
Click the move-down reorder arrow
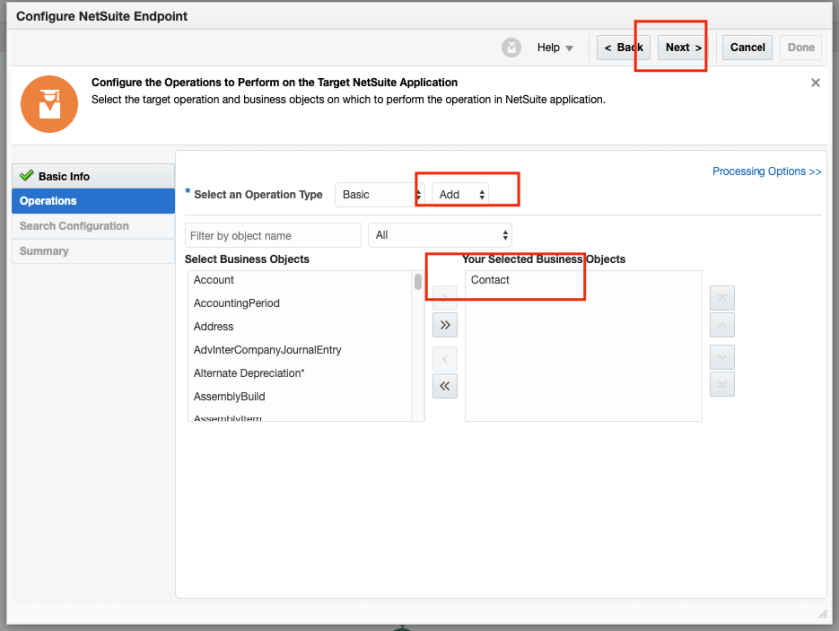tap(722, 357)
